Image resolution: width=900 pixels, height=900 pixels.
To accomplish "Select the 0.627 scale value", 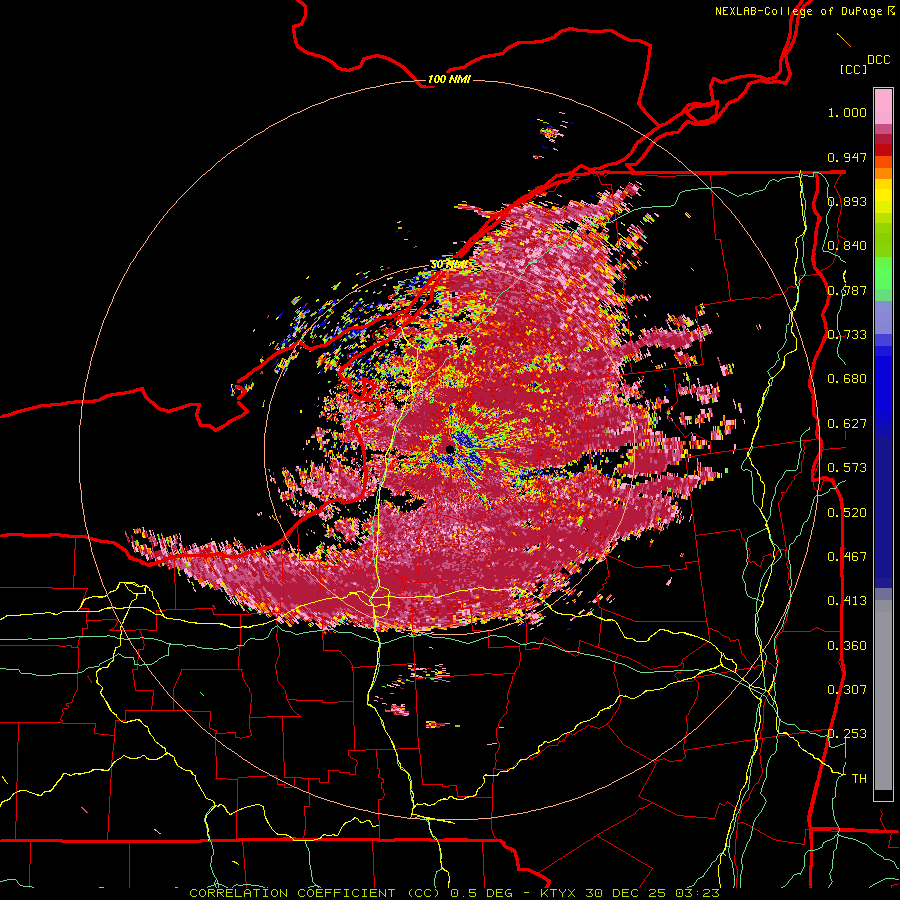I will tap(847, 424).
